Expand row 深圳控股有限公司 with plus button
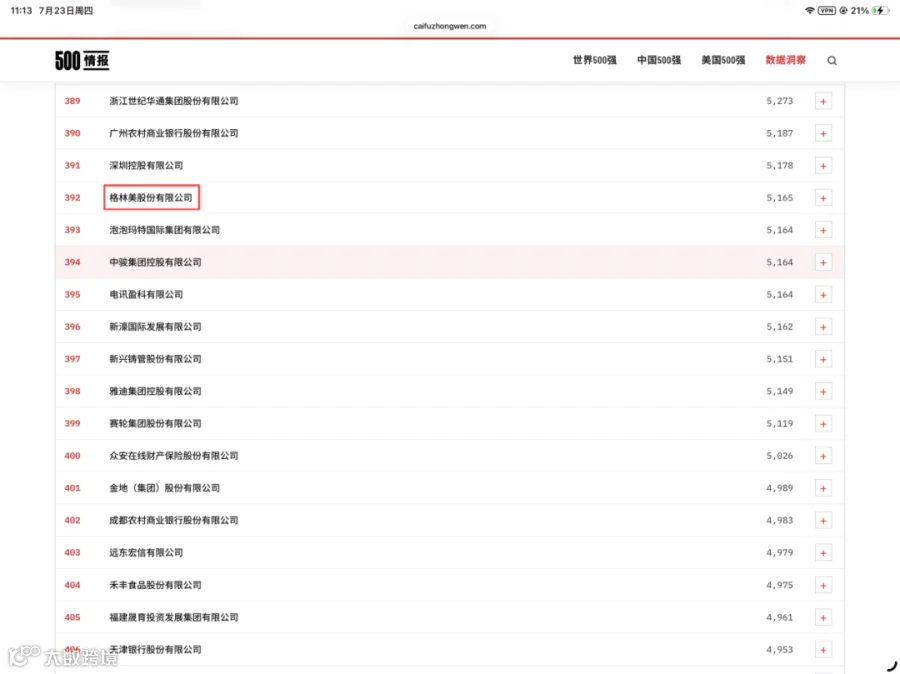The image size is (900, 674). coord(823,165)
